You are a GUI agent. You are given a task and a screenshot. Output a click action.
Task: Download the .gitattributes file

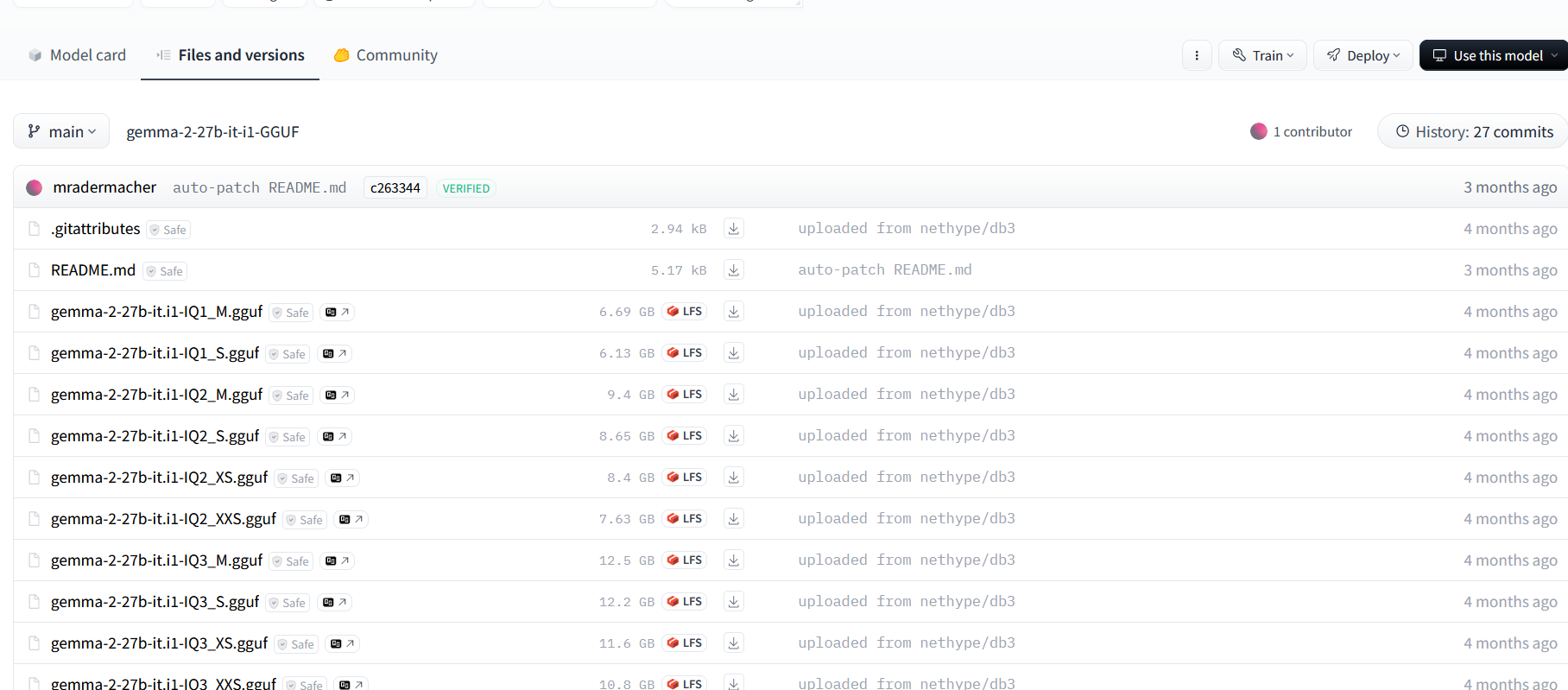coord(733,229)
